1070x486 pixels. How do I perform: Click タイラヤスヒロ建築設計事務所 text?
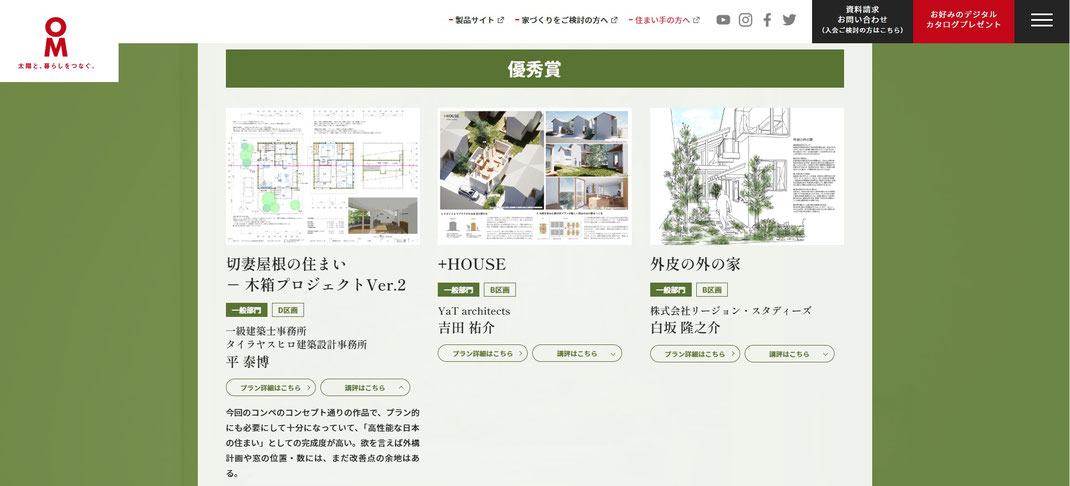click(296, 345)
